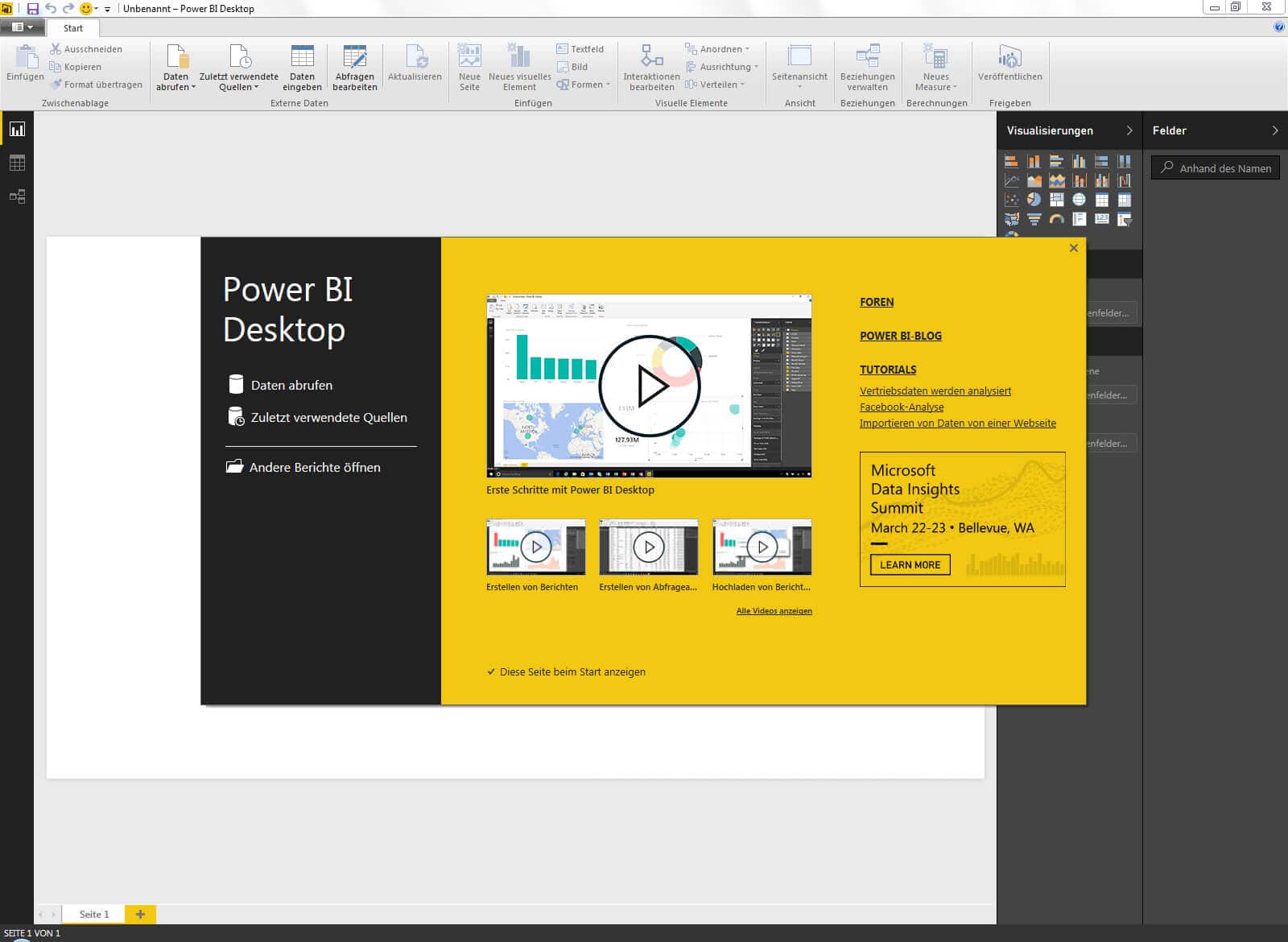Click Daten abrufen on the start screen
Viewport: 1288px width, 942px height.
click(x=280, y=385)
